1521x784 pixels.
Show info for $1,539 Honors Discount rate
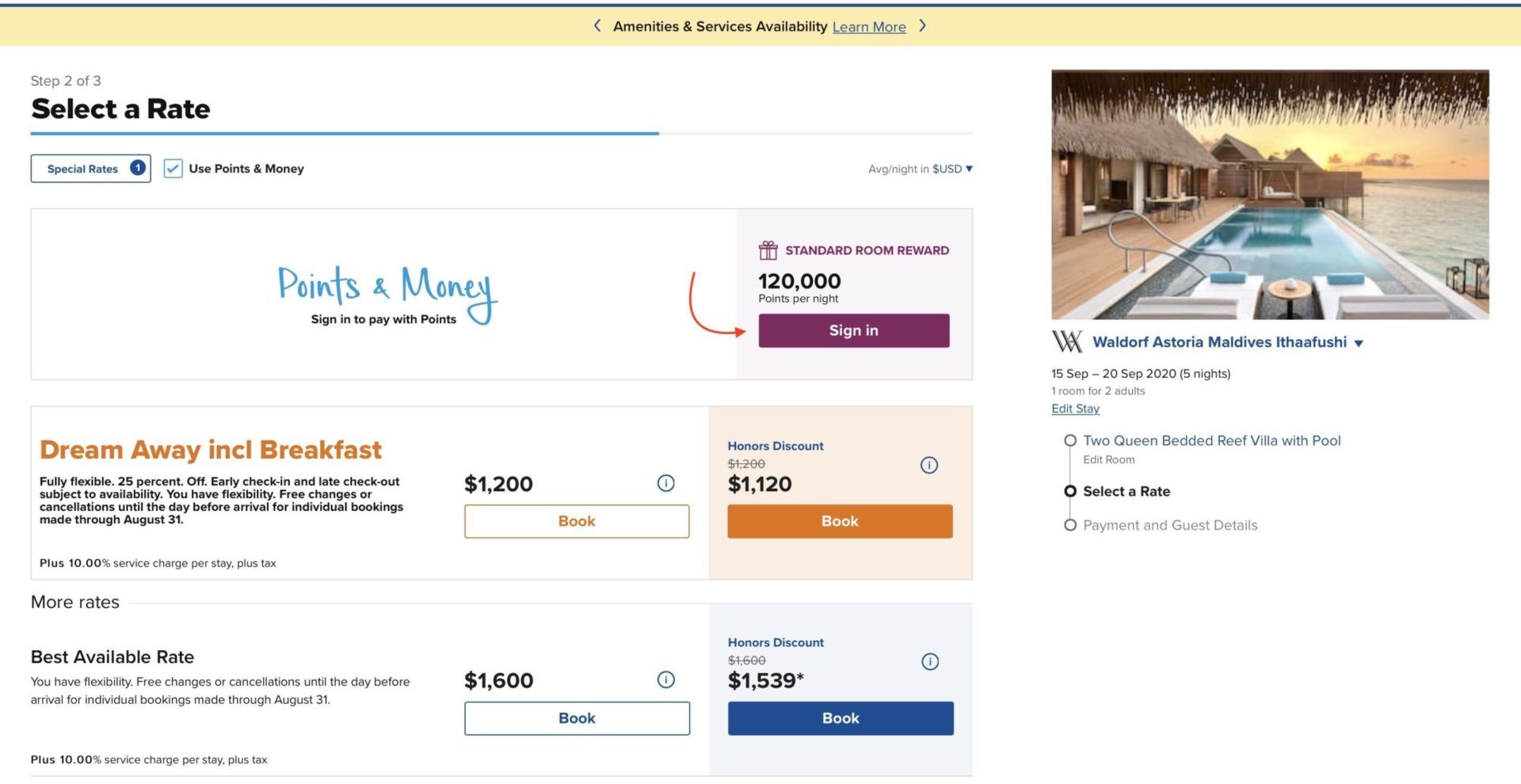(930, 661)
